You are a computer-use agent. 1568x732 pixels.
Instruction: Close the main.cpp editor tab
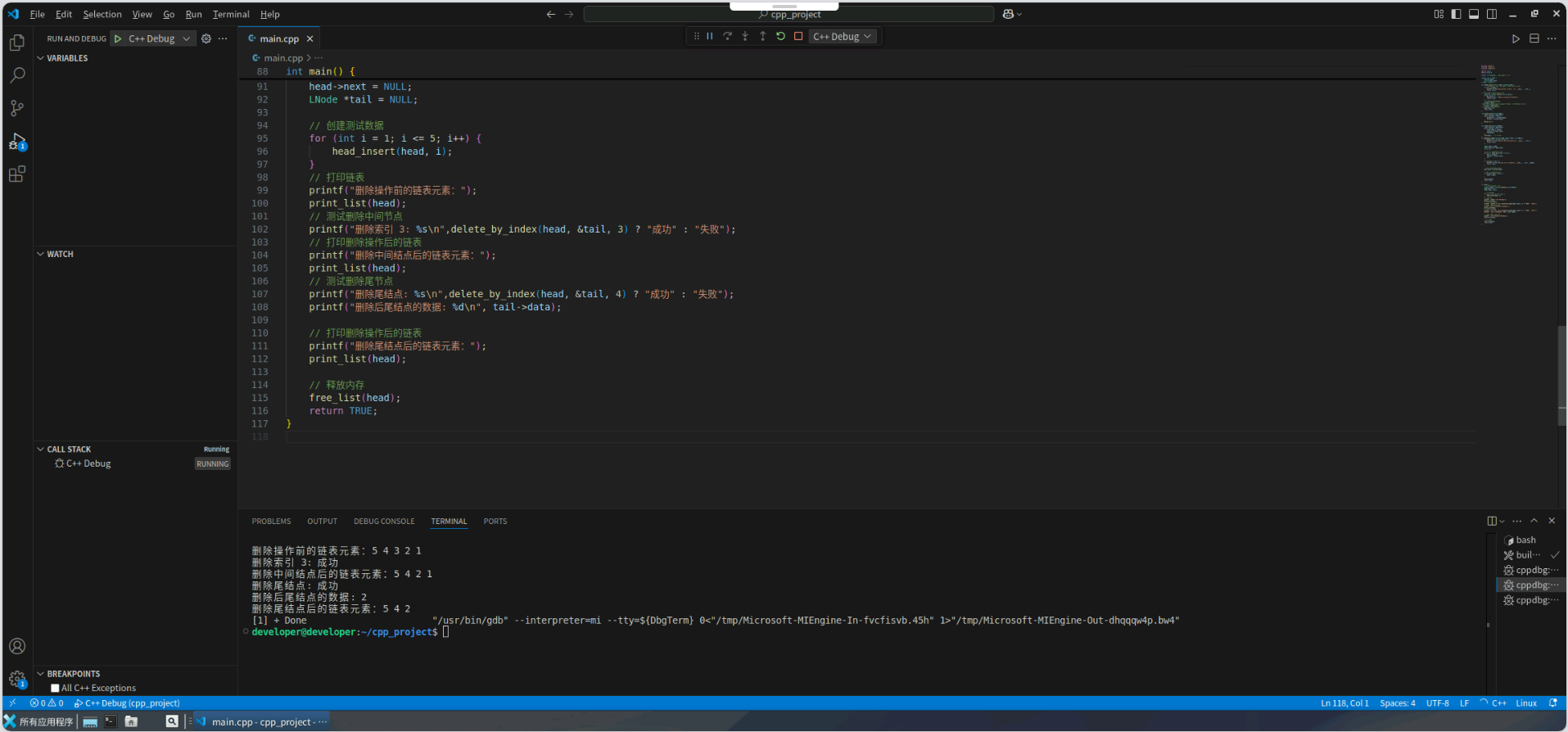point(310,38)
